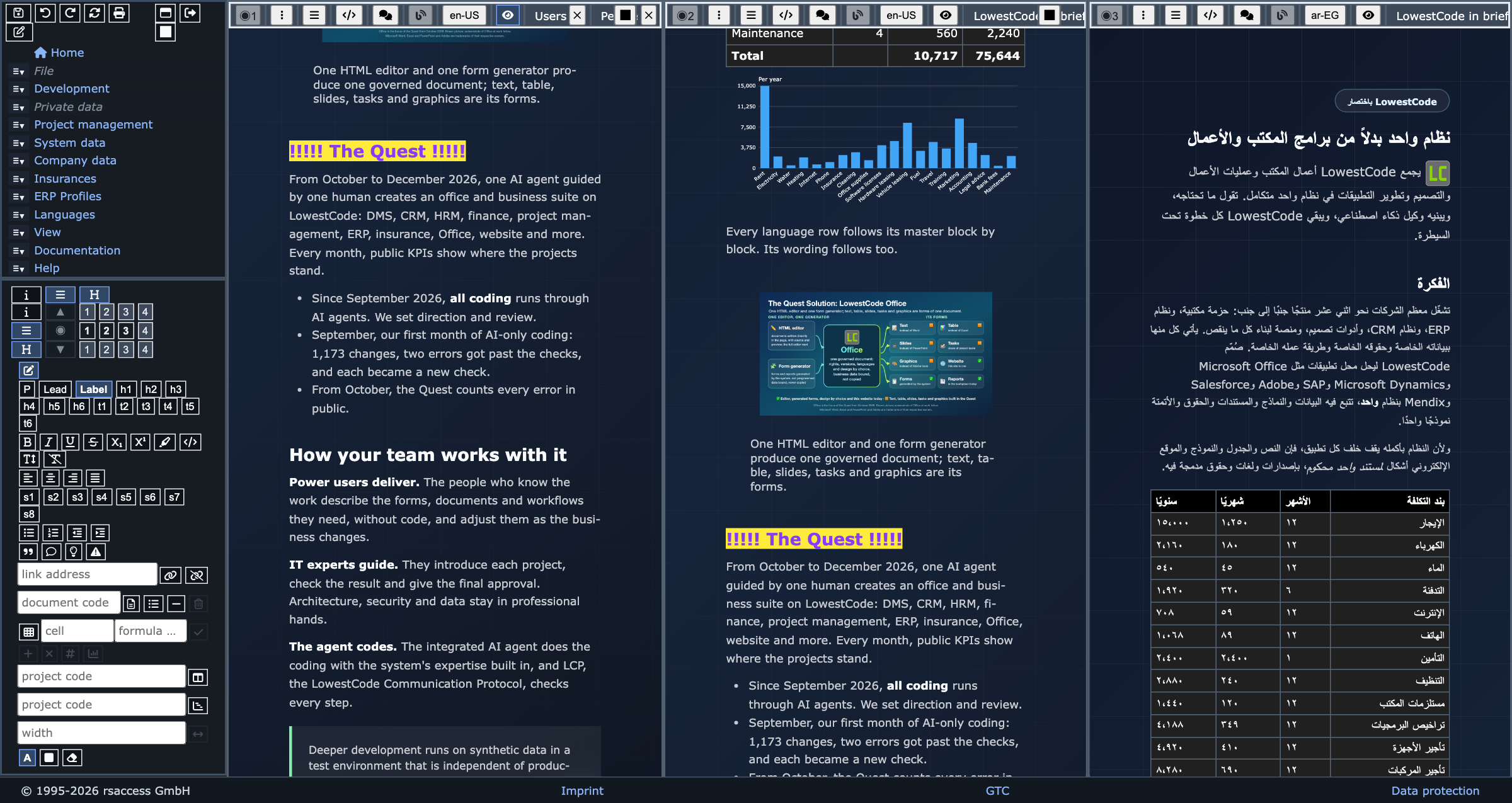The image size is (1512, 803).
Task: Select pane 2 radio indicator
Action: (685, 15)
